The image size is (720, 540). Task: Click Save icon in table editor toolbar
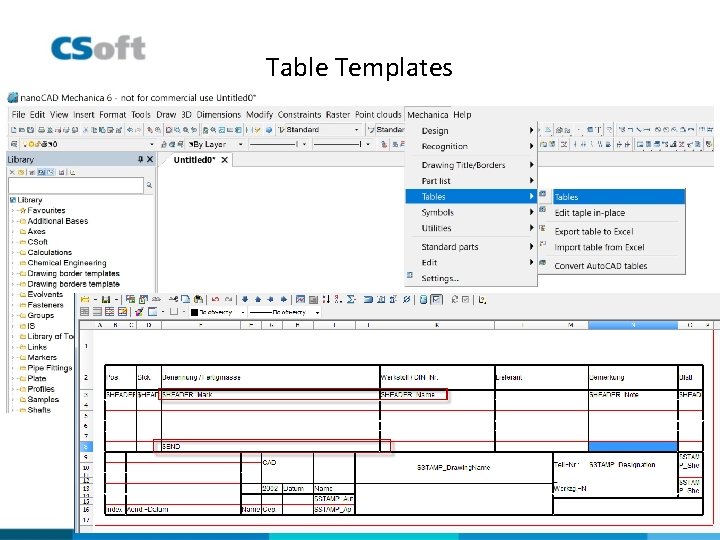pos(106,299)
